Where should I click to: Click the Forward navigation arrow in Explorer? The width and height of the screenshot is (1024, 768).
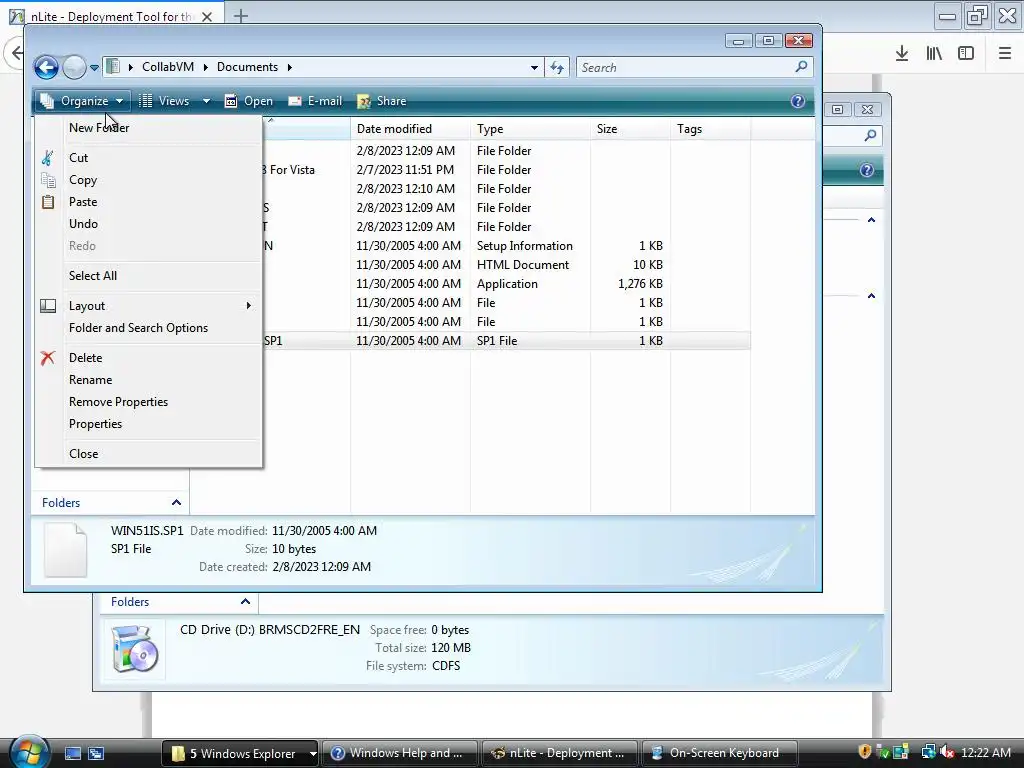[74, 67]
